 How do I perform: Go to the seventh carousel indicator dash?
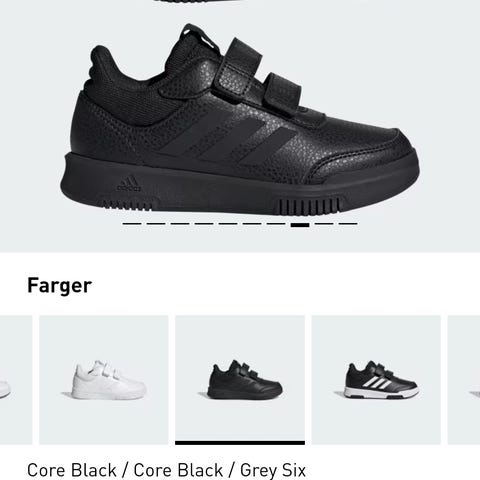coord(276,224)
